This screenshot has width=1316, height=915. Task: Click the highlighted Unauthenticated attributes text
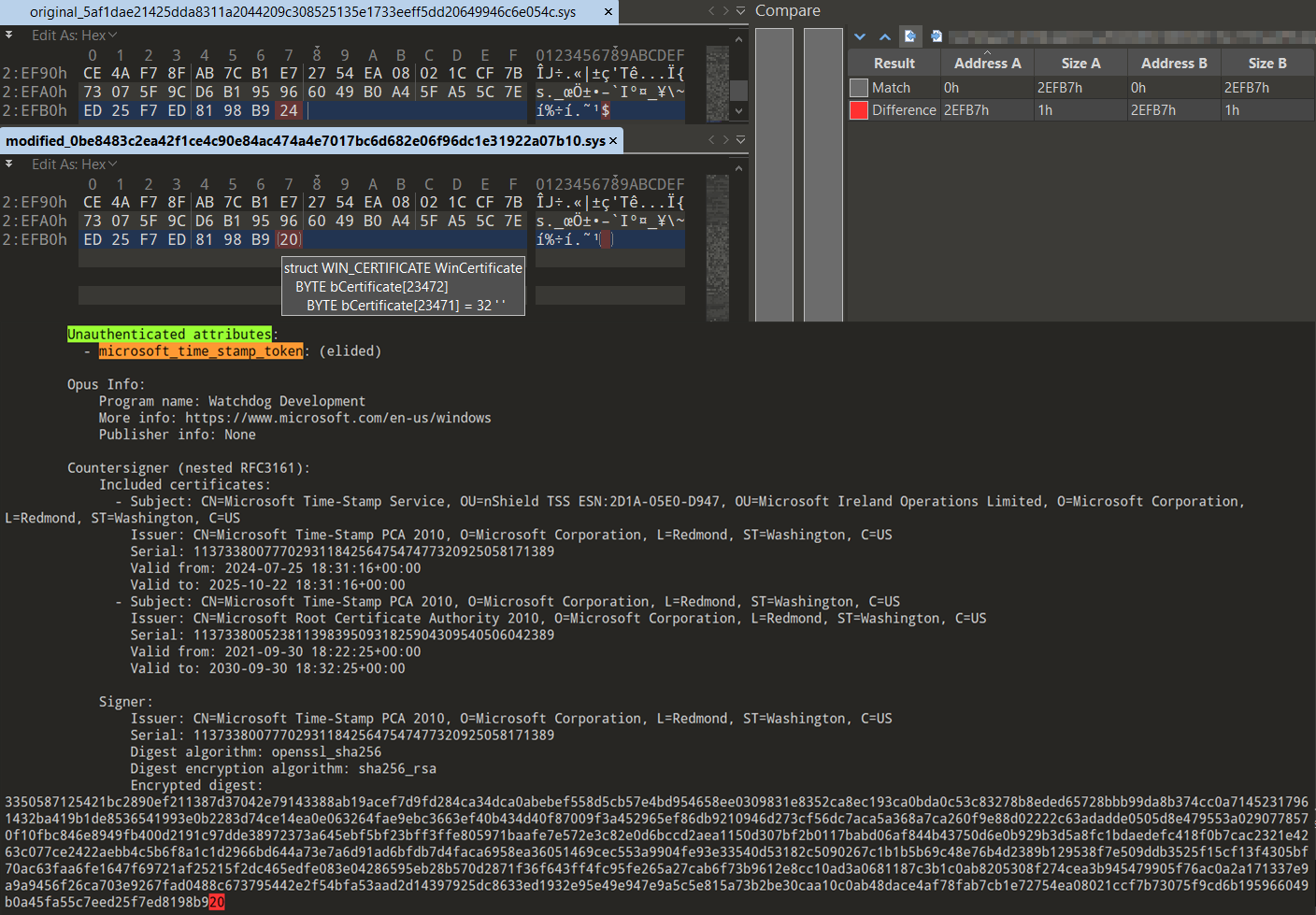pos(169,334)
